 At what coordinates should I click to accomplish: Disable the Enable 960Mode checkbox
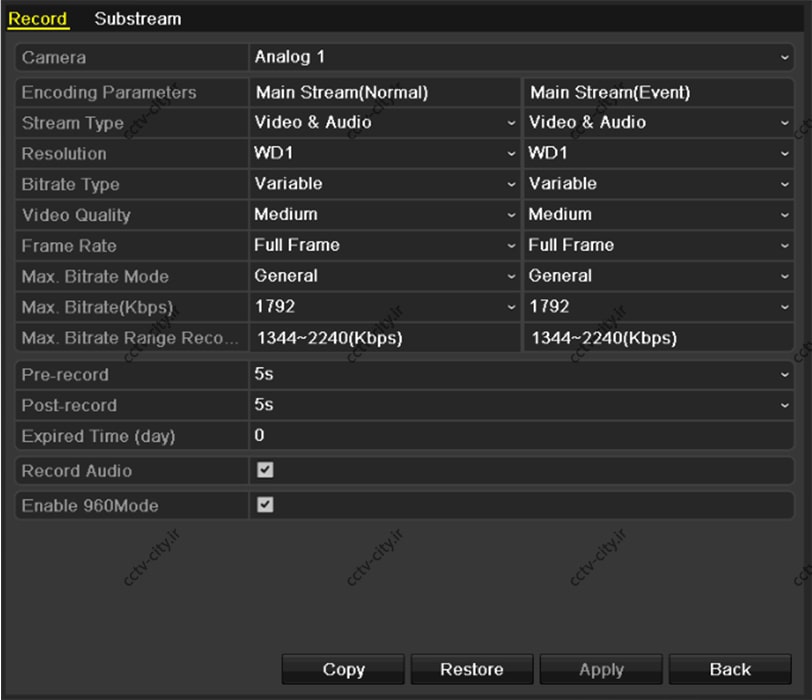(265, 505)
